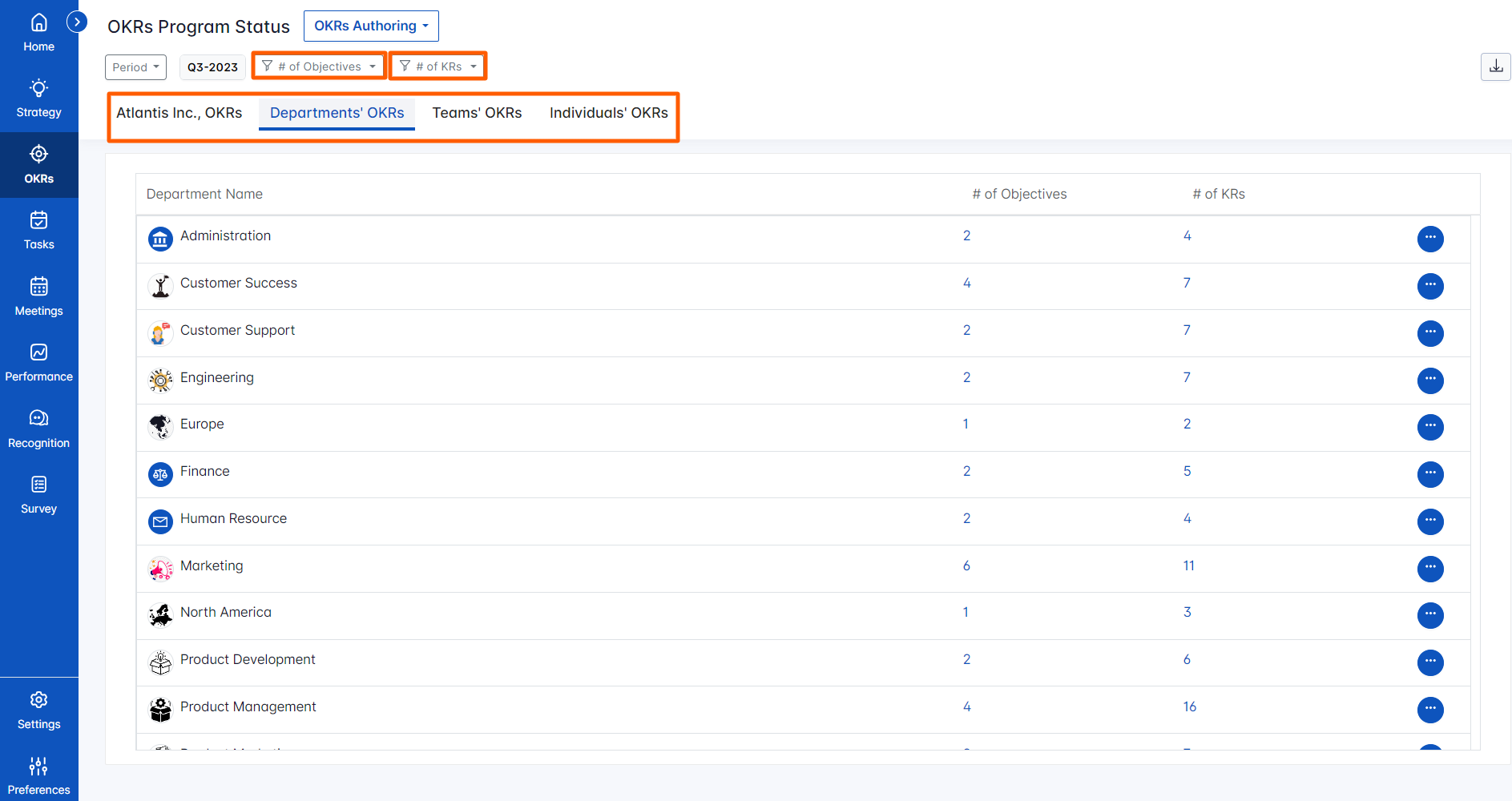
Task: Click the # of KRs column header
Action: pos(1219,194)
